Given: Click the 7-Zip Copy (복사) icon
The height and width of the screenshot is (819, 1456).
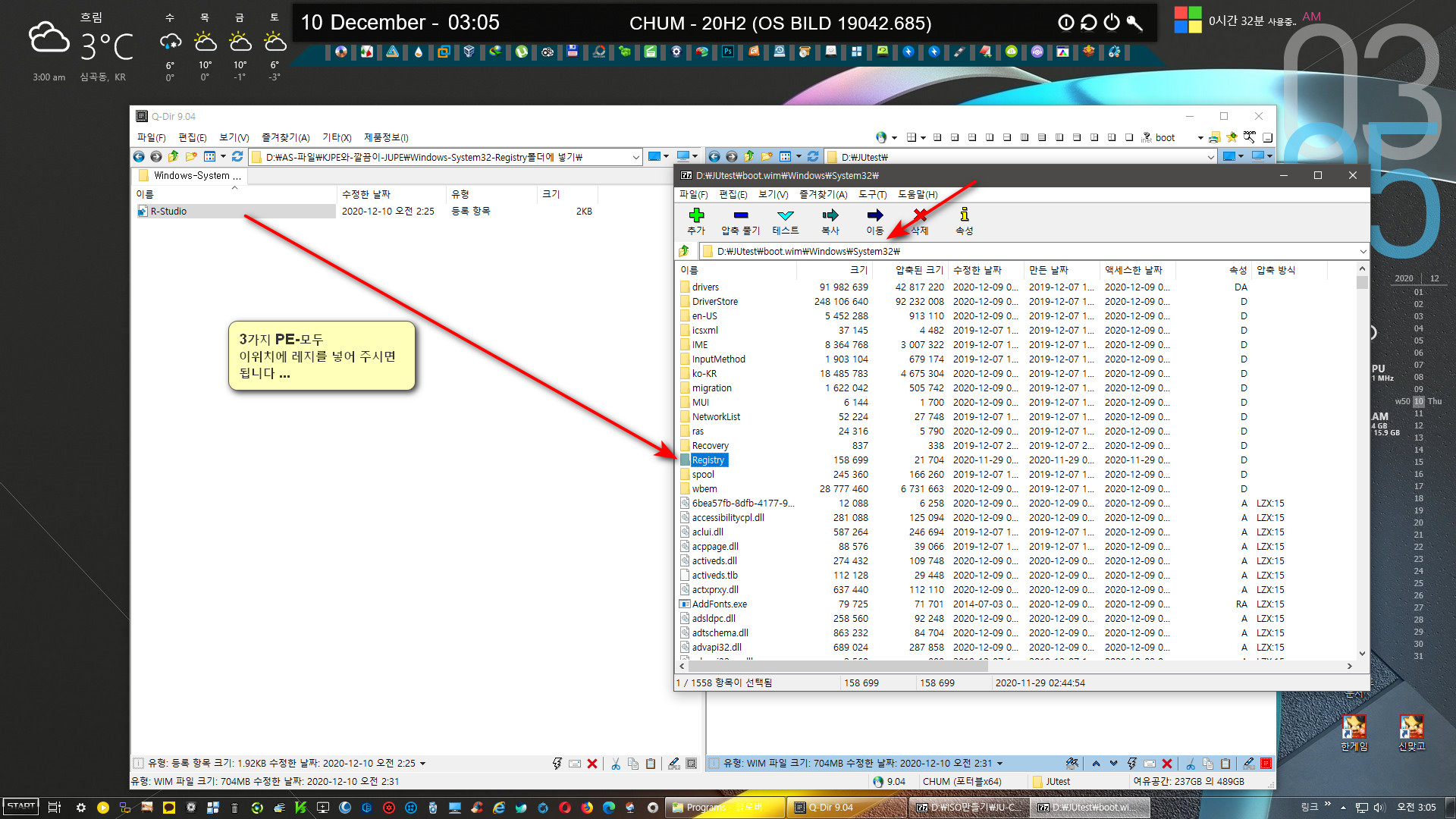Looking at the screenshot, I should [x=830, y=215].
